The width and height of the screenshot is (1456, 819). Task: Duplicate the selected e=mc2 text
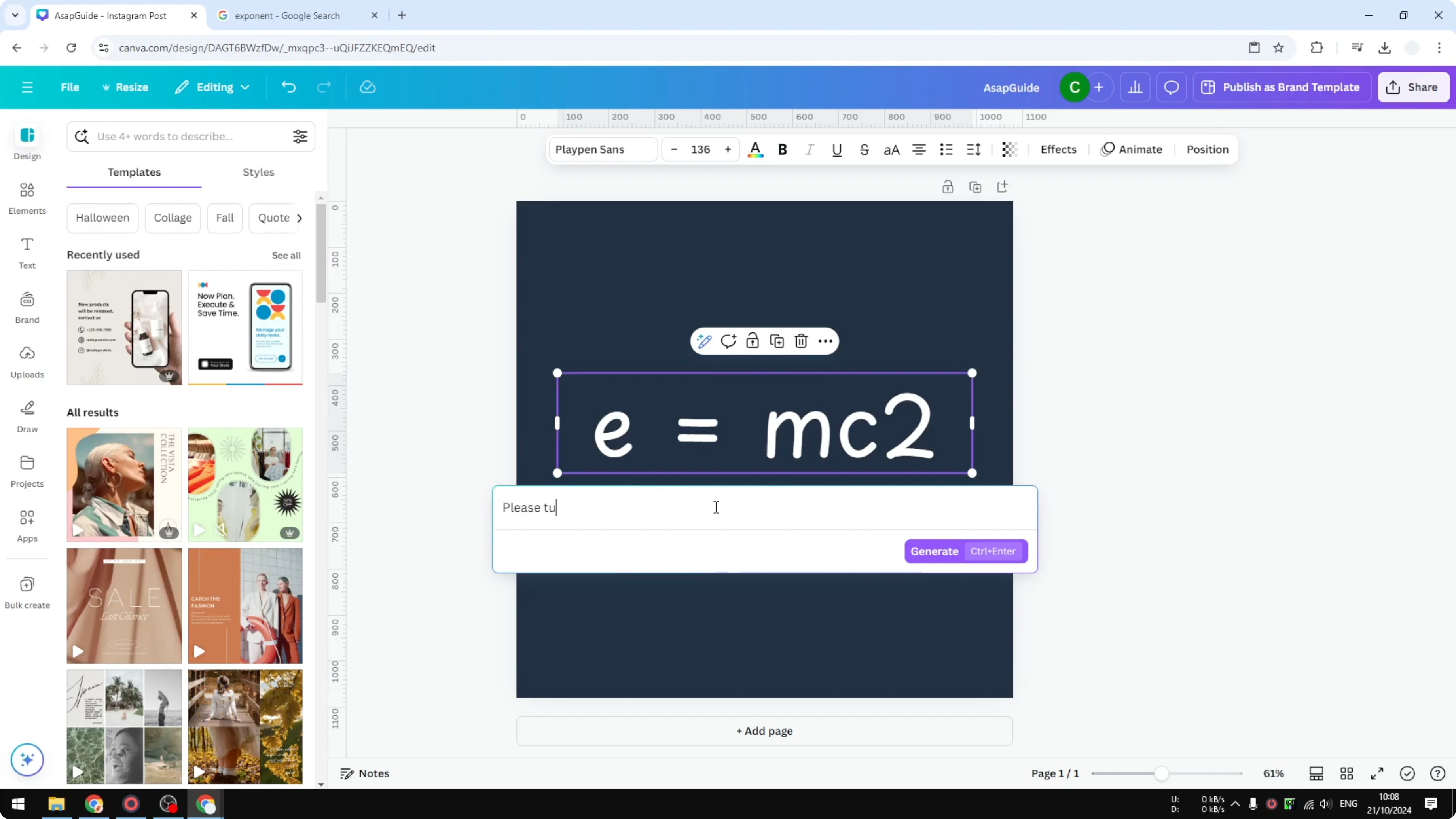click(x=777, y=341)
